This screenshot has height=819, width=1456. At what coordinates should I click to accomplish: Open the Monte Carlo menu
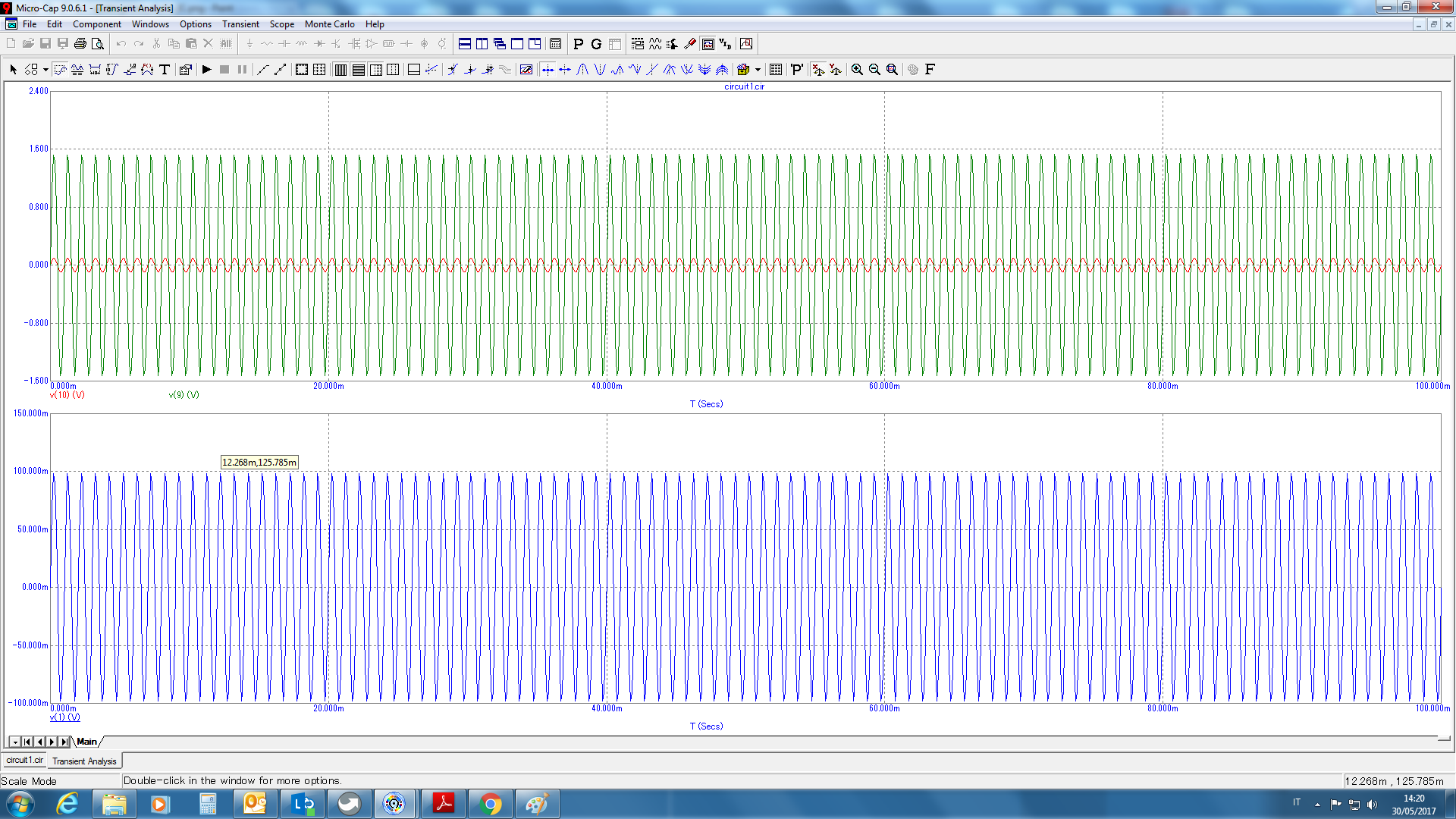[x=329, y=24]
